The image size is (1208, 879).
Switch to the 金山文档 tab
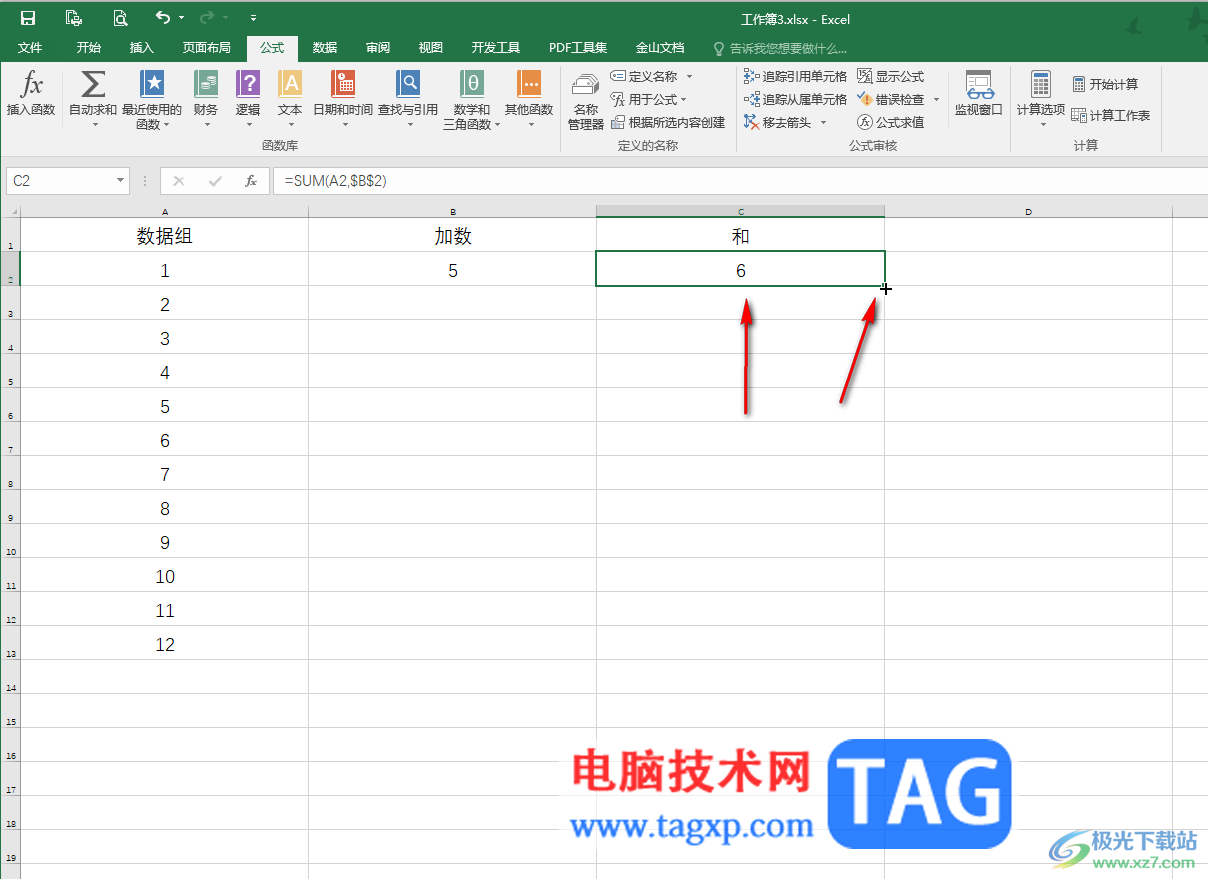(660, 47)
